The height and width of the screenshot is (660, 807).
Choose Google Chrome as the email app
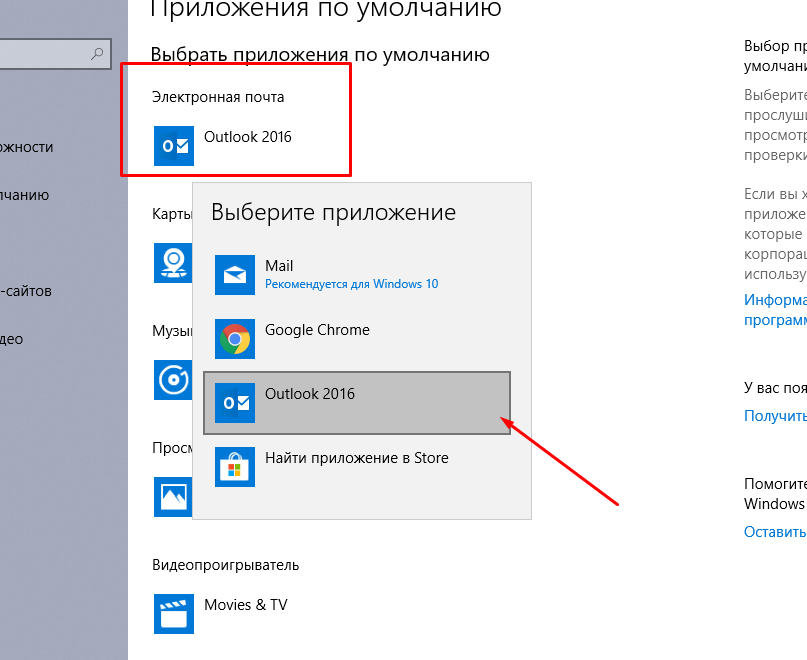(357, 339)
